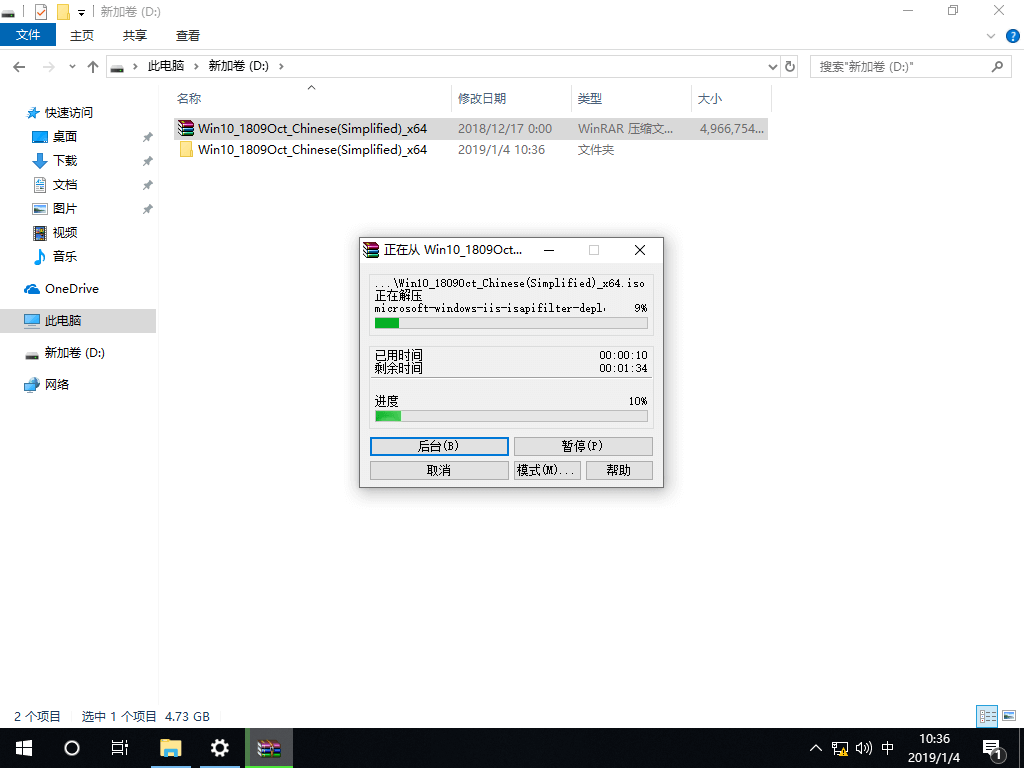This screenshot has height=768, width=1024.
Task: Click the refresh icon in the address bar
Action: pyautogui.click(x=789, y=66)
